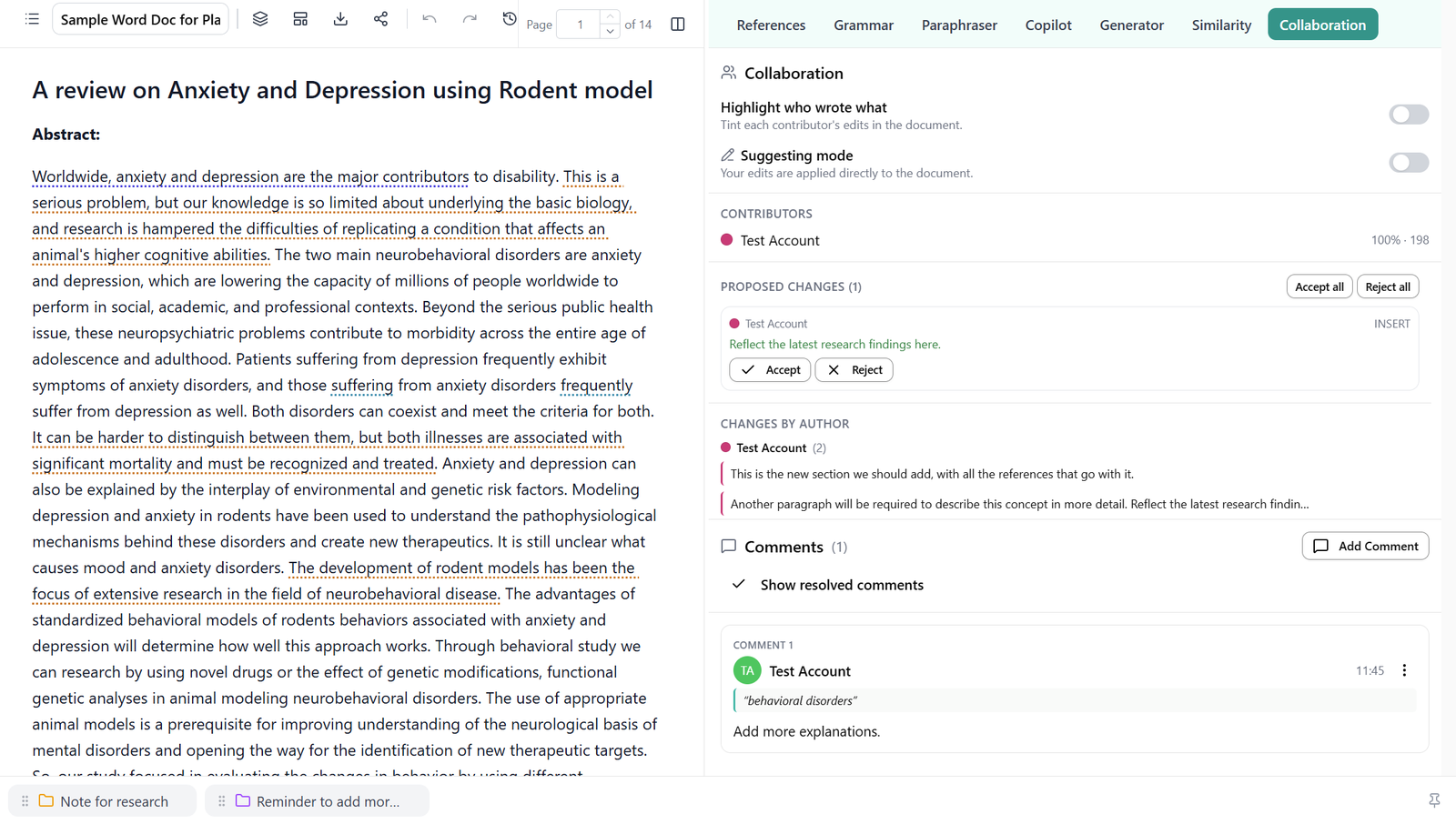The width and height of the screenshot is (1456, 824).
Task: Click the Add Comment button
Action: (x=1365, y=546)
